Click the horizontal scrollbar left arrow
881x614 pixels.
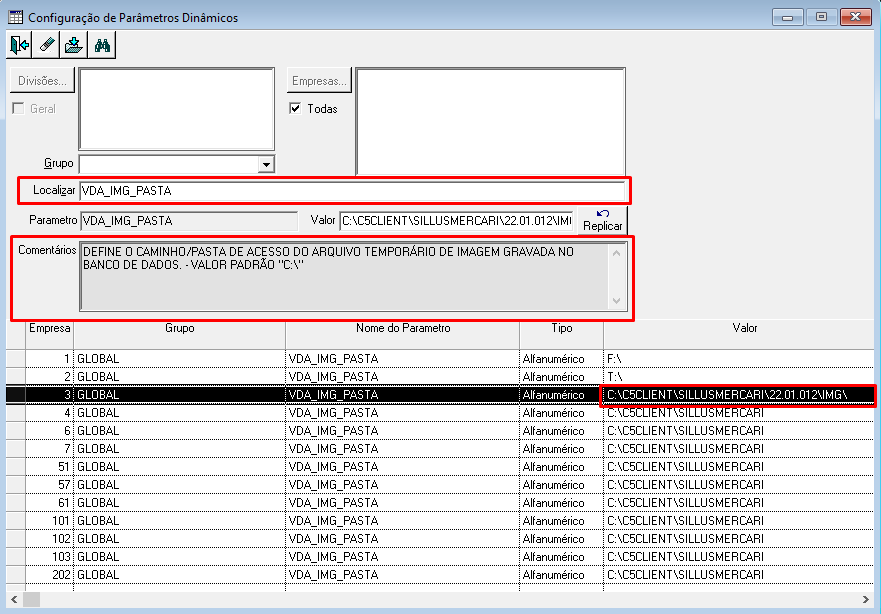pyautogui.click(x=14, y=599)
